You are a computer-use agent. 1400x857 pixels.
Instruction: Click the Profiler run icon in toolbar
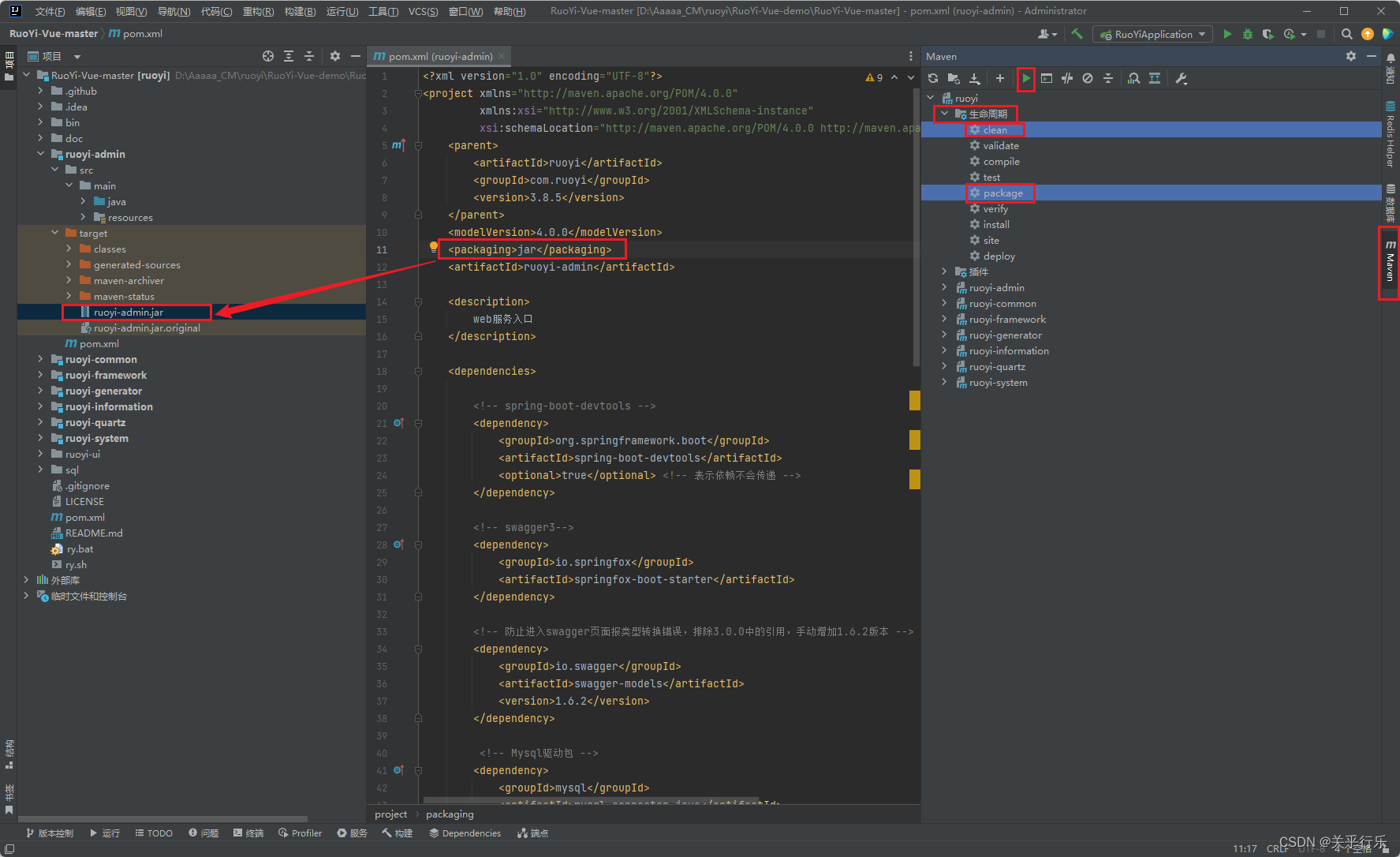tap(1290, 34)
